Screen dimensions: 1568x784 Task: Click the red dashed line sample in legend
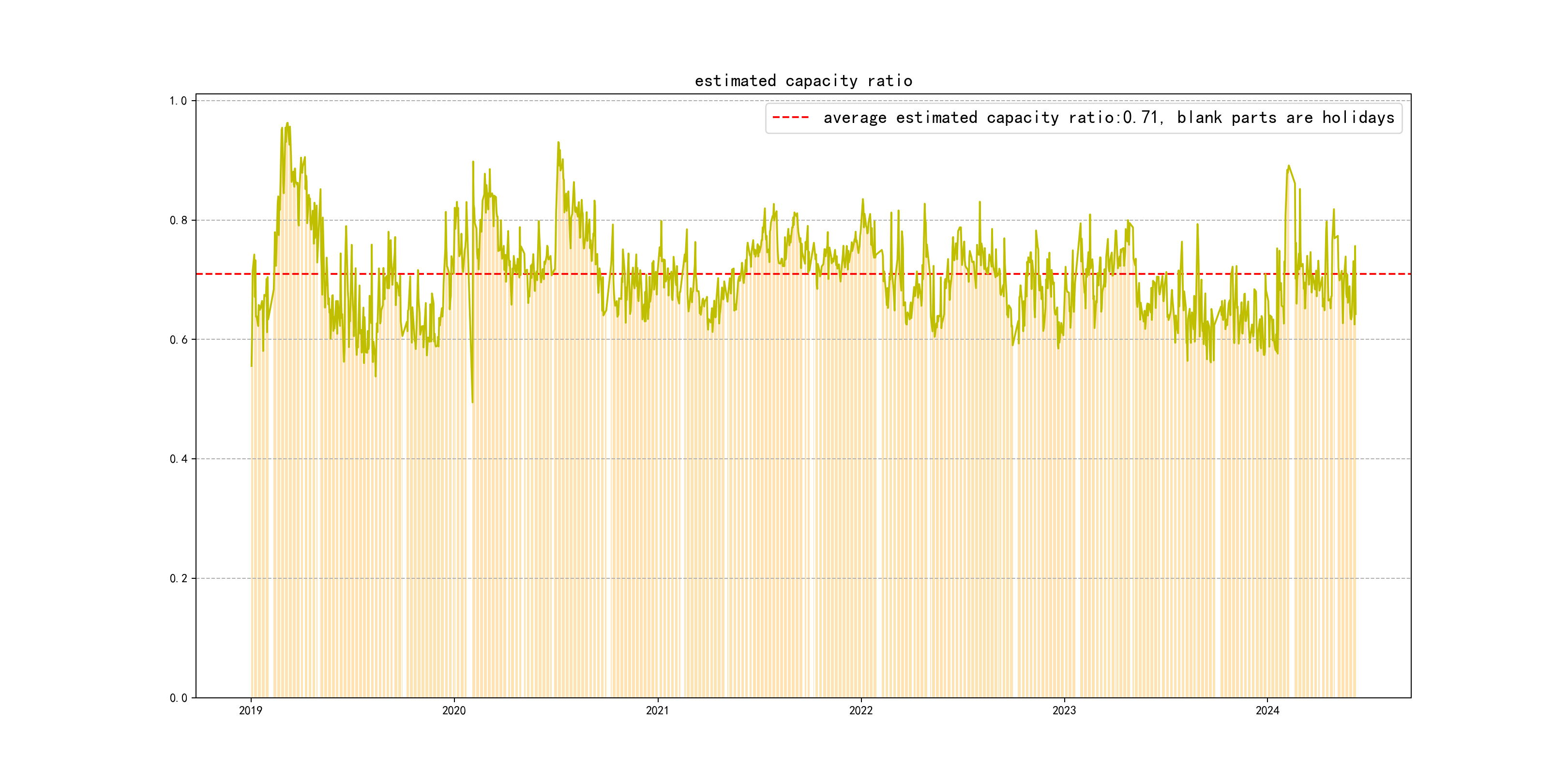coord(790,118)
